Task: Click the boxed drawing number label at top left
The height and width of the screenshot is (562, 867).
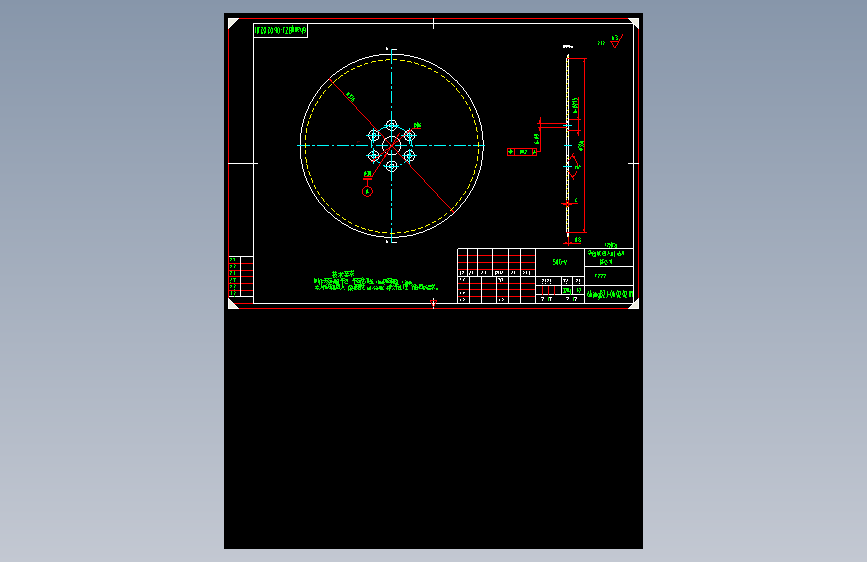Action: (x=280, y=30)
